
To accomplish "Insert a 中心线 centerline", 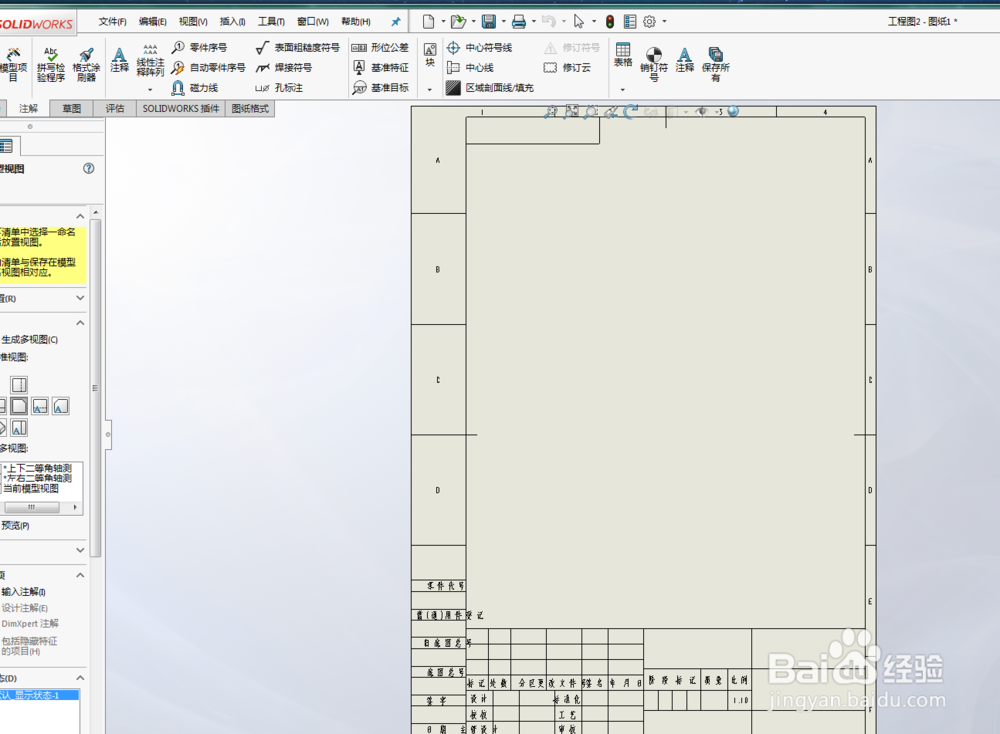I will point(470,67).
